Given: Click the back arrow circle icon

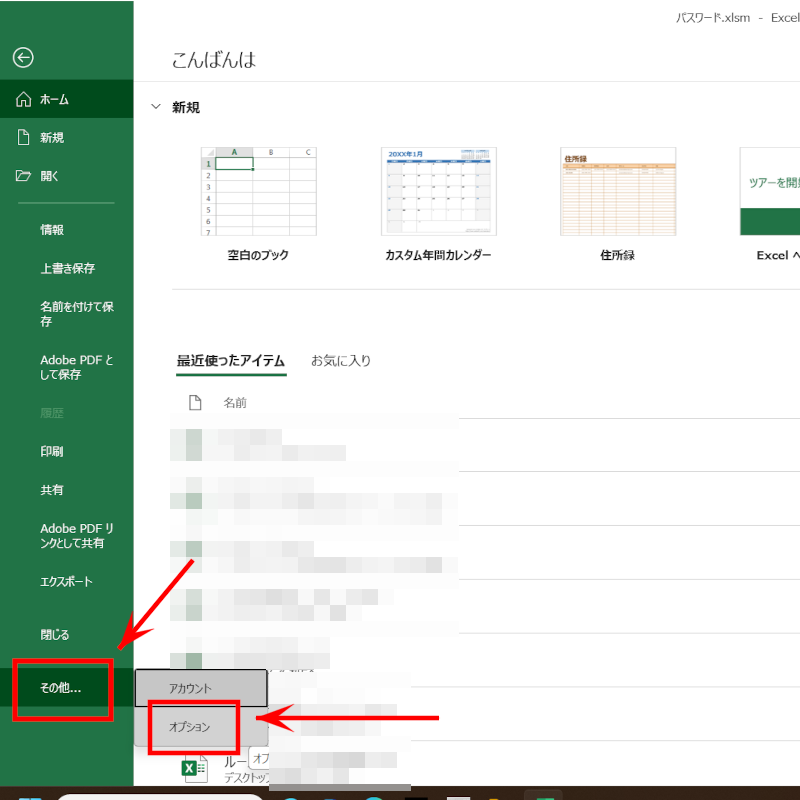Looking at the screenshot, I should pos(23,58).
